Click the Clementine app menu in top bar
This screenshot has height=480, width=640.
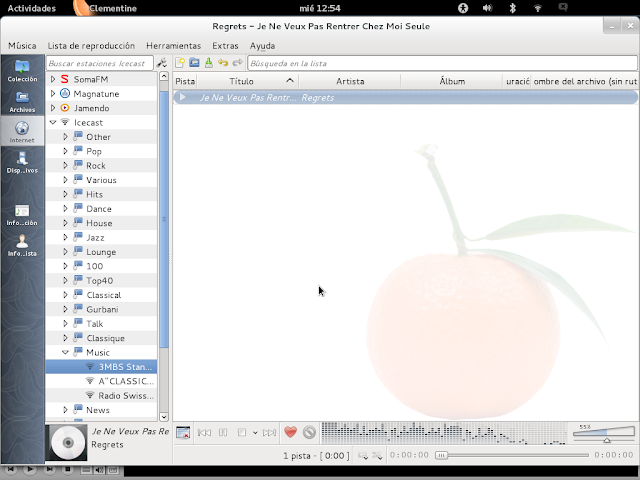pos(106,8)
